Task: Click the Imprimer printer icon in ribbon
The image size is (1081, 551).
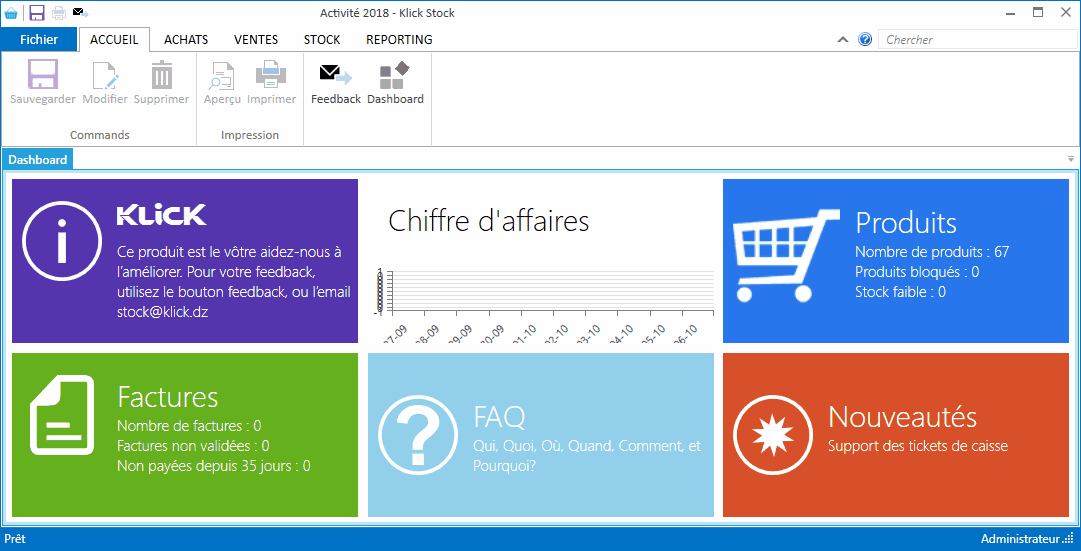Action: coord(271,76)
